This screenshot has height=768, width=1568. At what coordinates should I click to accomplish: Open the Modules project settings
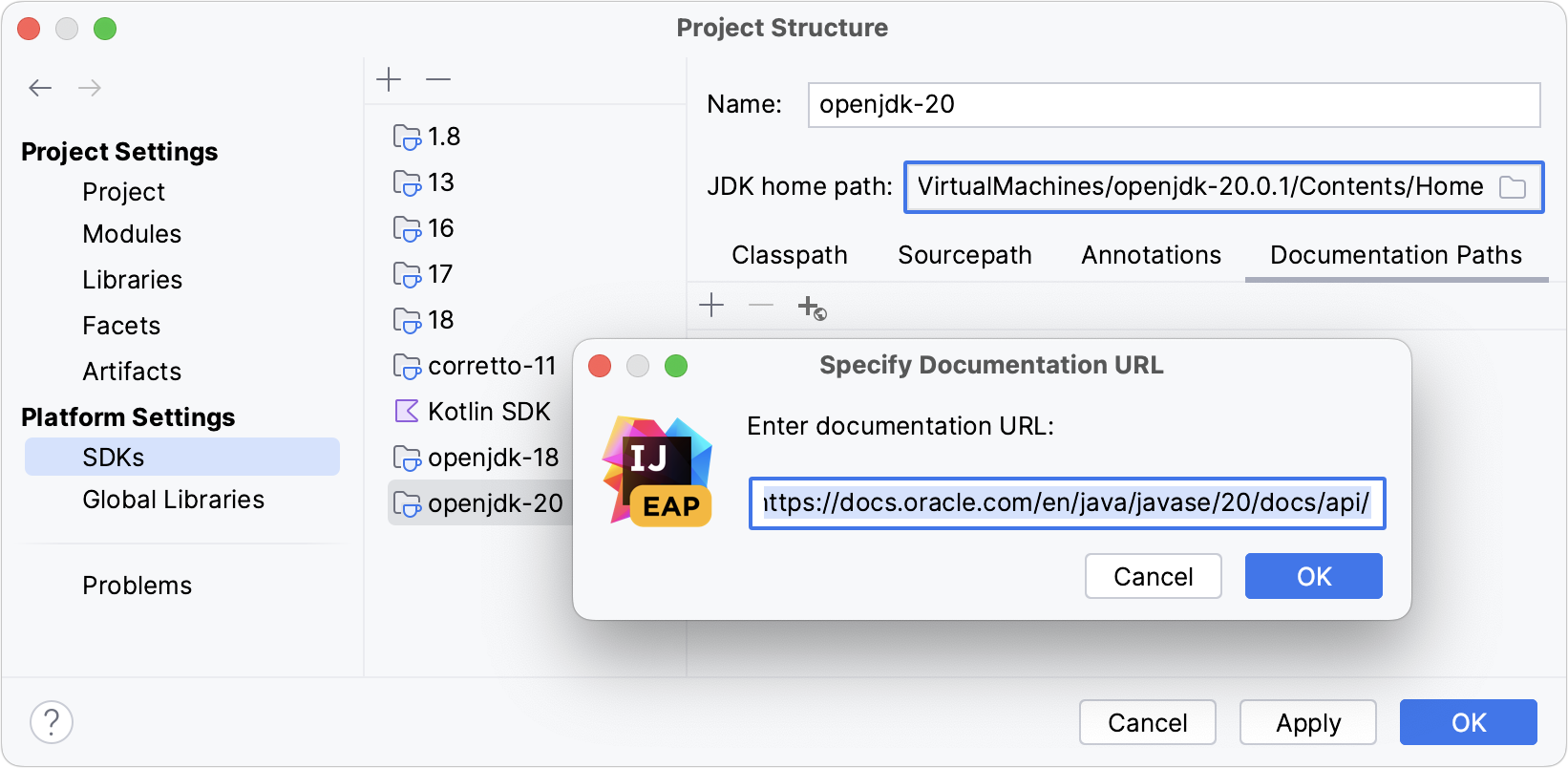coord(132,234)
